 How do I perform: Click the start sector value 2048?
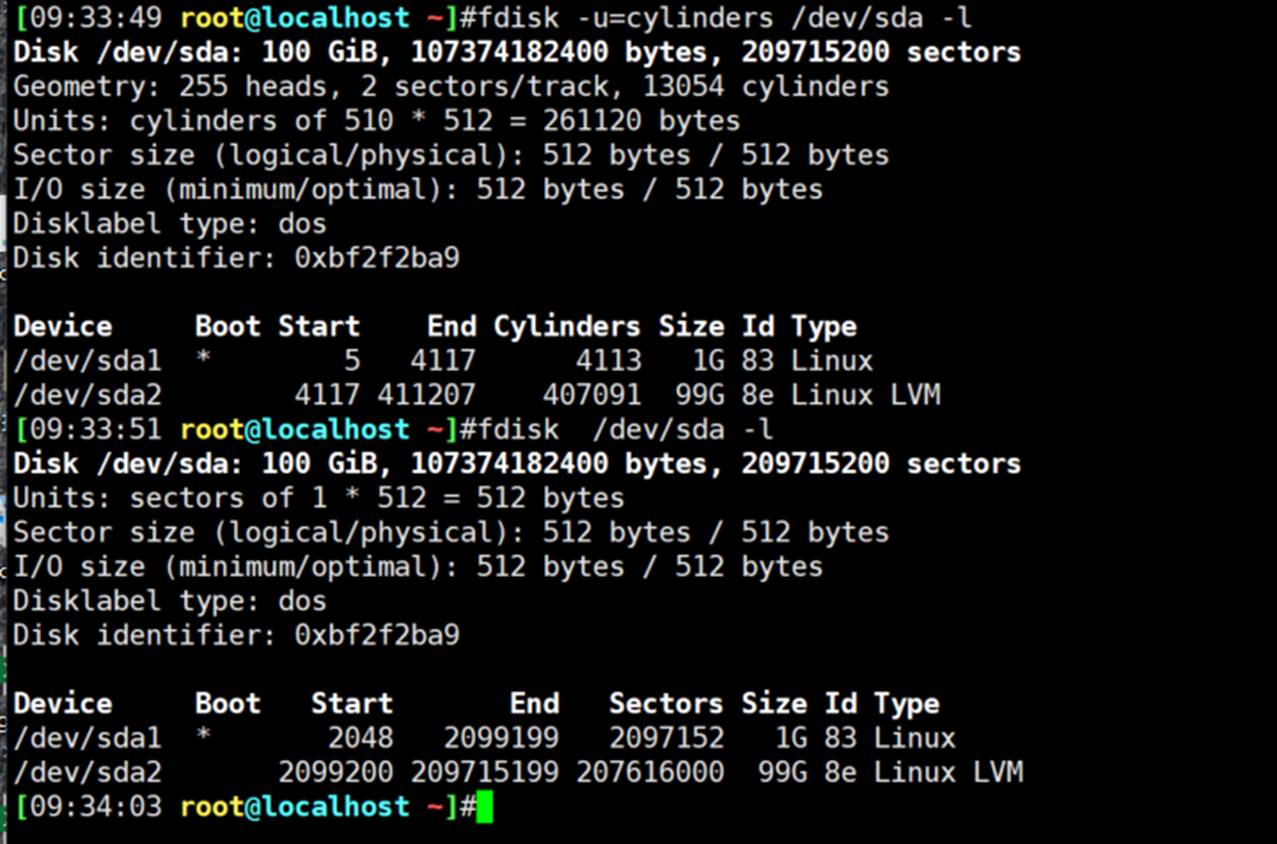pos(360,739)
